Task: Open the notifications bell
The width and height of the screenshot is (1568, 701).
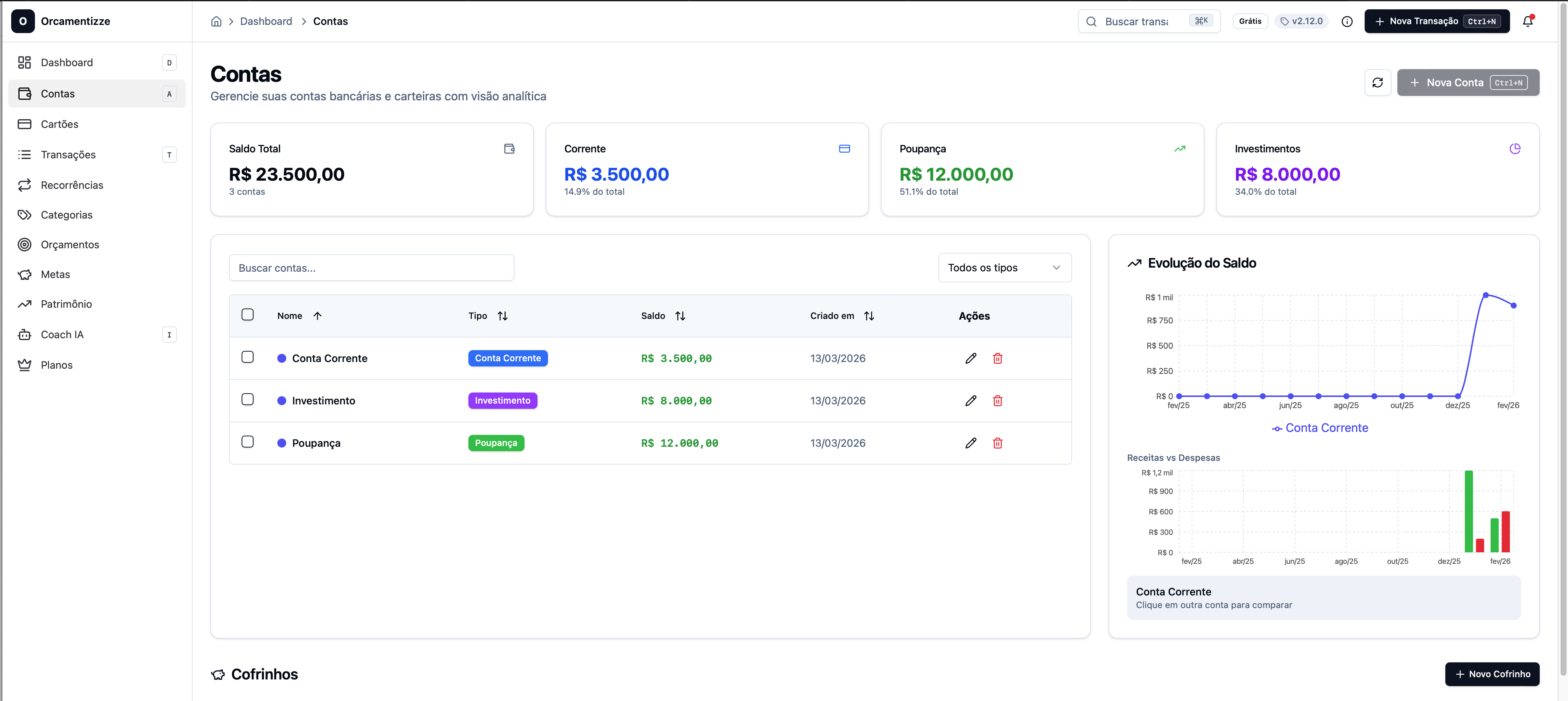Action: (1527, 21)
